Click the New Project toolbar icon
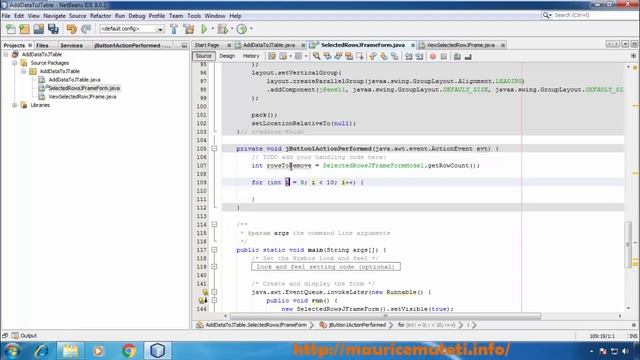The height and width of the screenshot is (360, 640). click(x=24, y=29)
